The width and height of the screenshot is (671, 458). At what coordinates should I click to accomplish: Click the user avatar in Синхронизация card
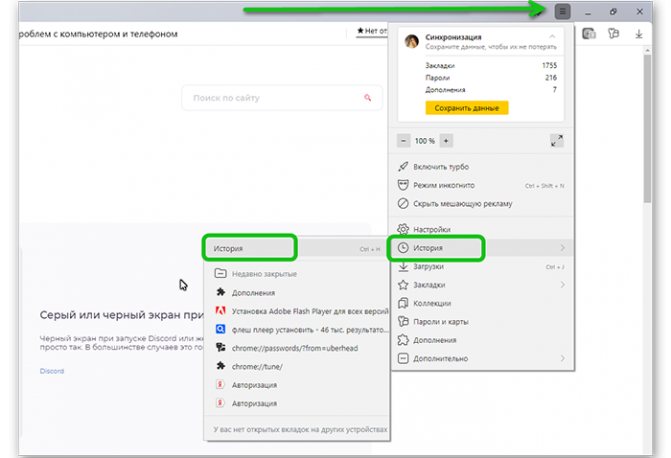coord(412,42)
